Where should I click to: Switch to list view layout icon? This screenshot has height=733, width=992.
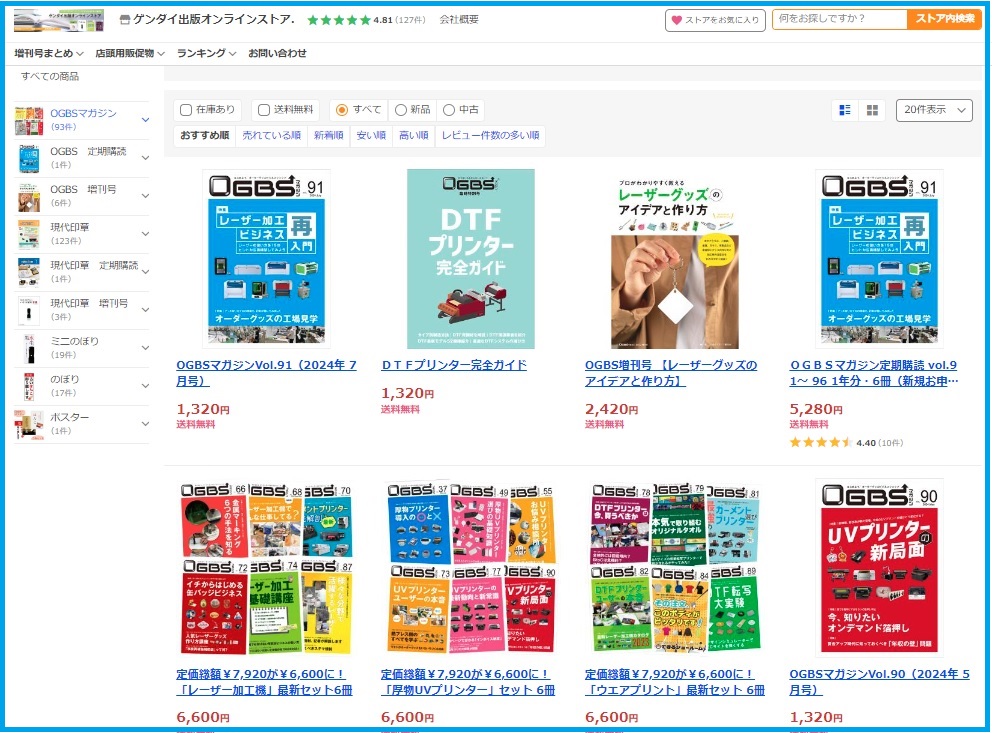pos(845,110)
